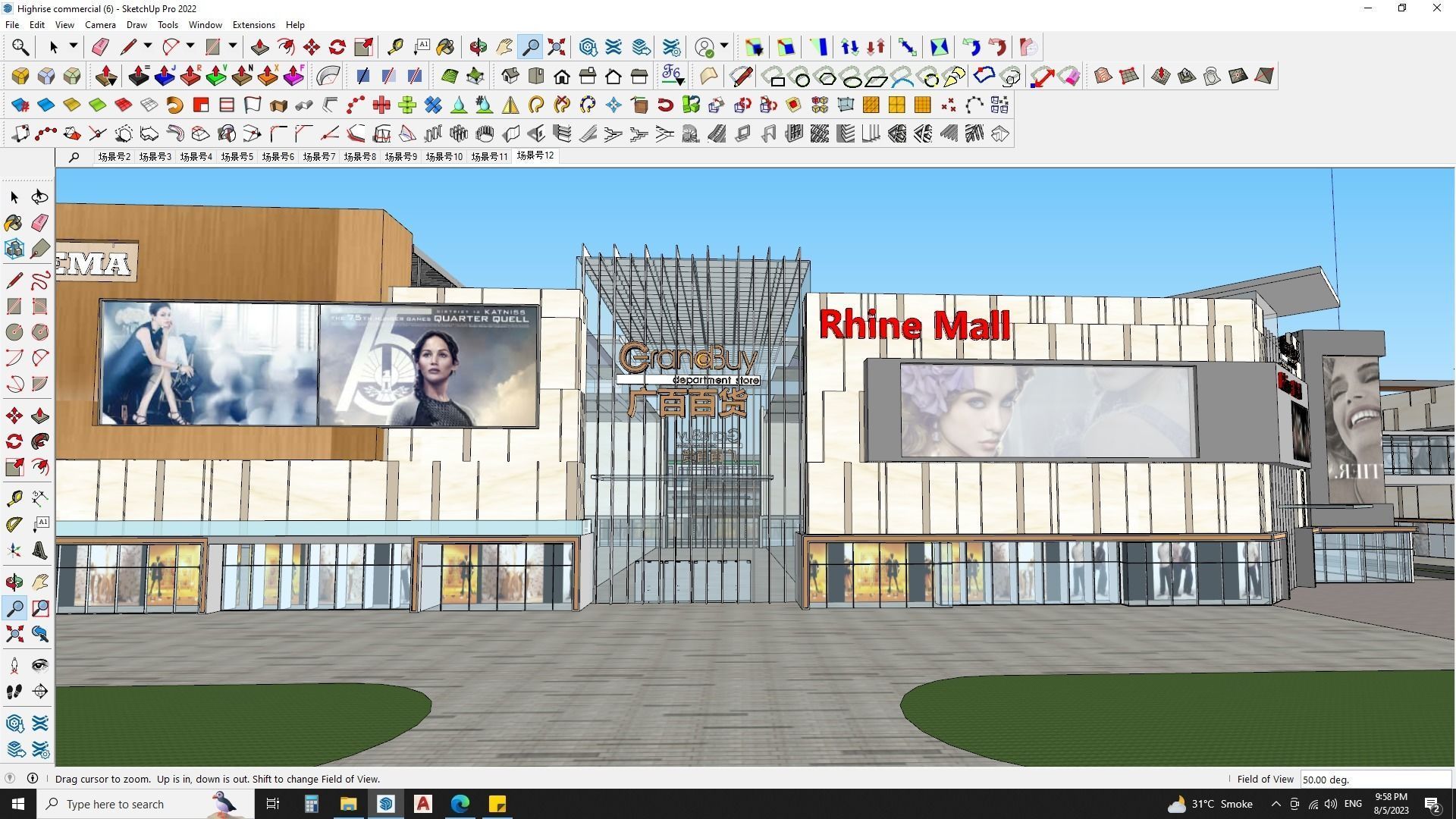Choose the Make Component tool
Screen dimensions: 1456x819
point(14,249)
